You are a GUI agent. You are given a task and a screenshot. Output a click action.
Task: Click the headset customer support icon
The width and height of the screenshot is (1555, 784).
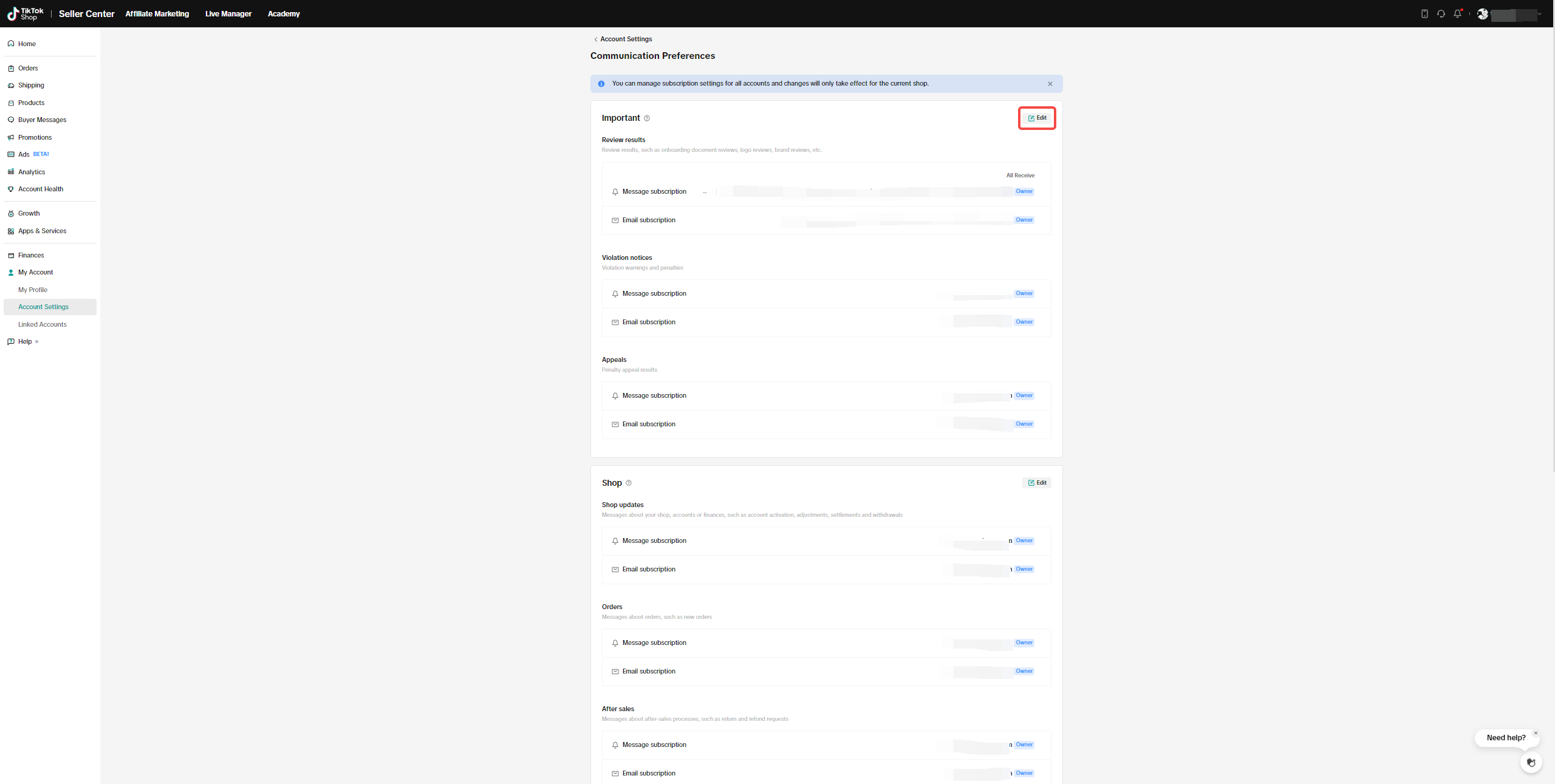(1441, 14)
